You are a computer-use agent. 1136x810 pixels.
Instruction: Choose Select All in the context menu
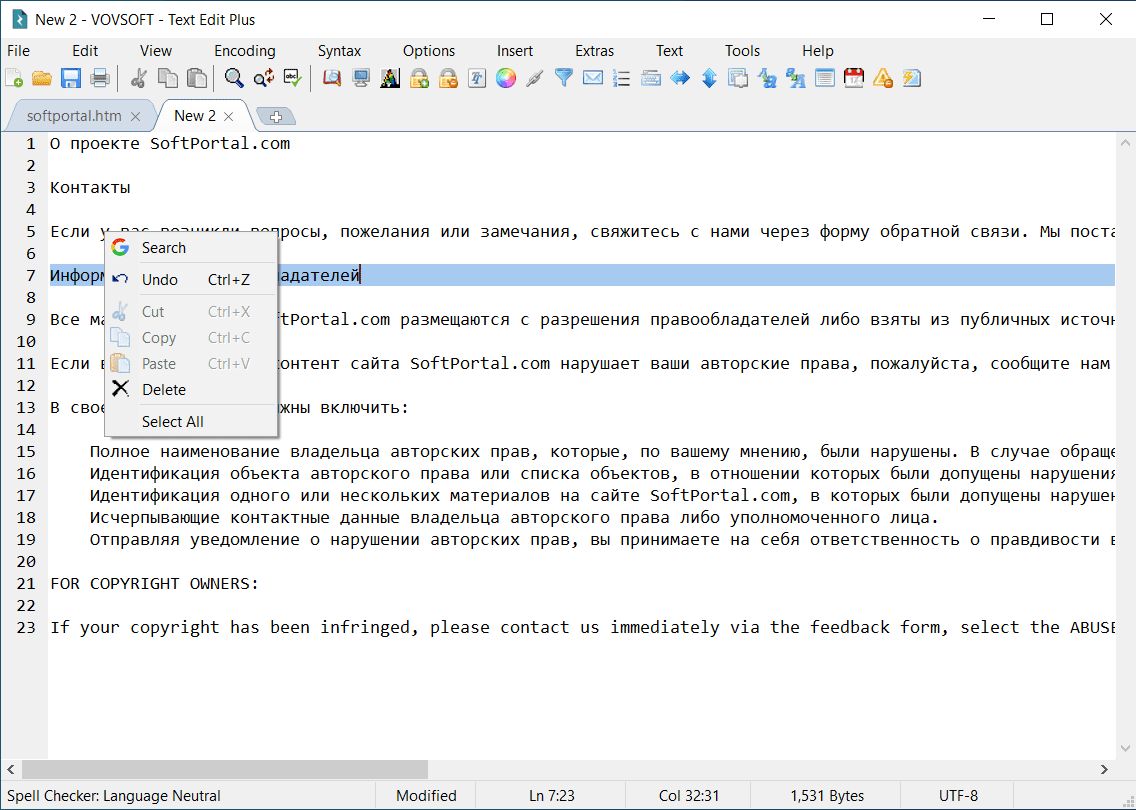click(191, 422)
